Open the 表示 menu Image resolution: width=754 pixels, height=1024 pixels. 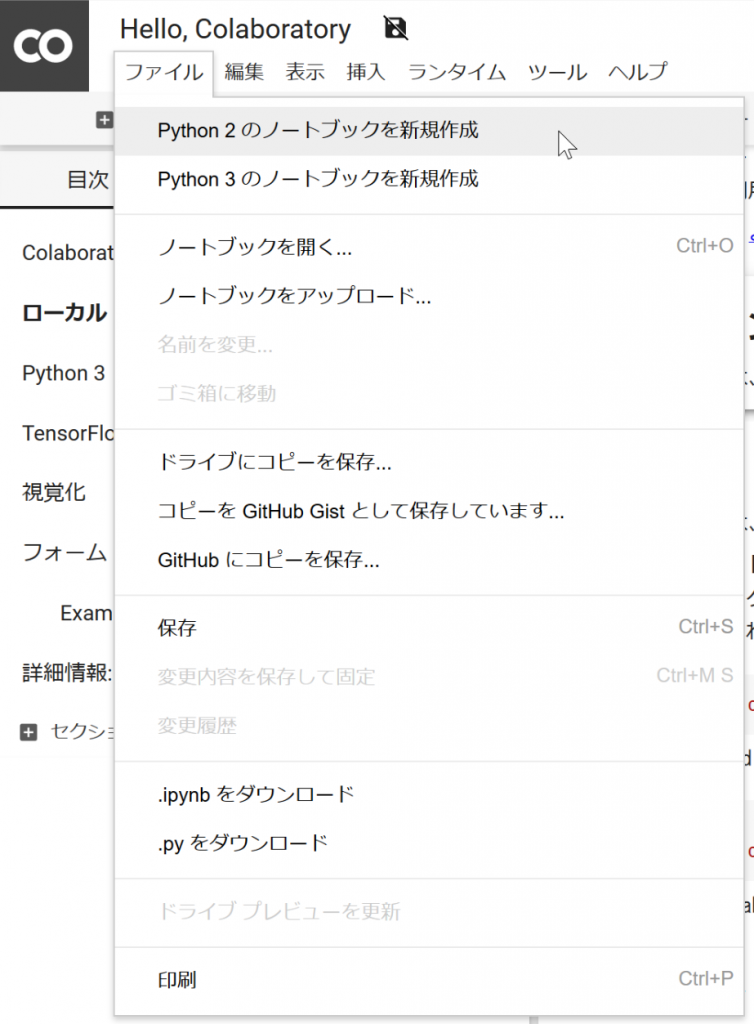click(305, 72)
